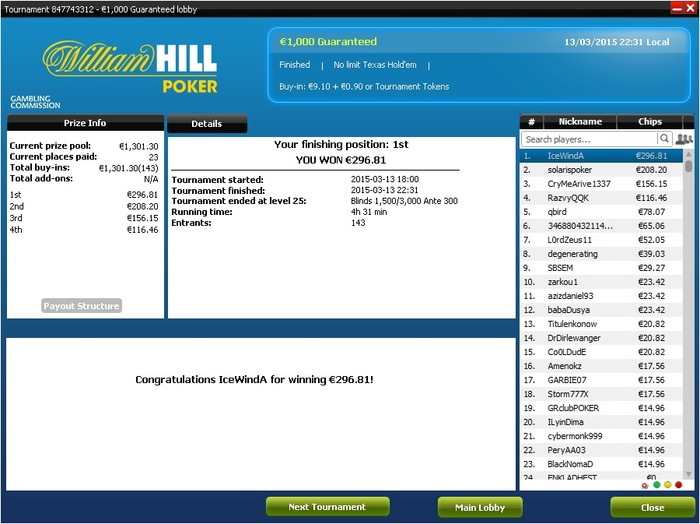The image size is (700, 524).
Task: Select player row CryMeArive1337
Action: coord(601,184)
